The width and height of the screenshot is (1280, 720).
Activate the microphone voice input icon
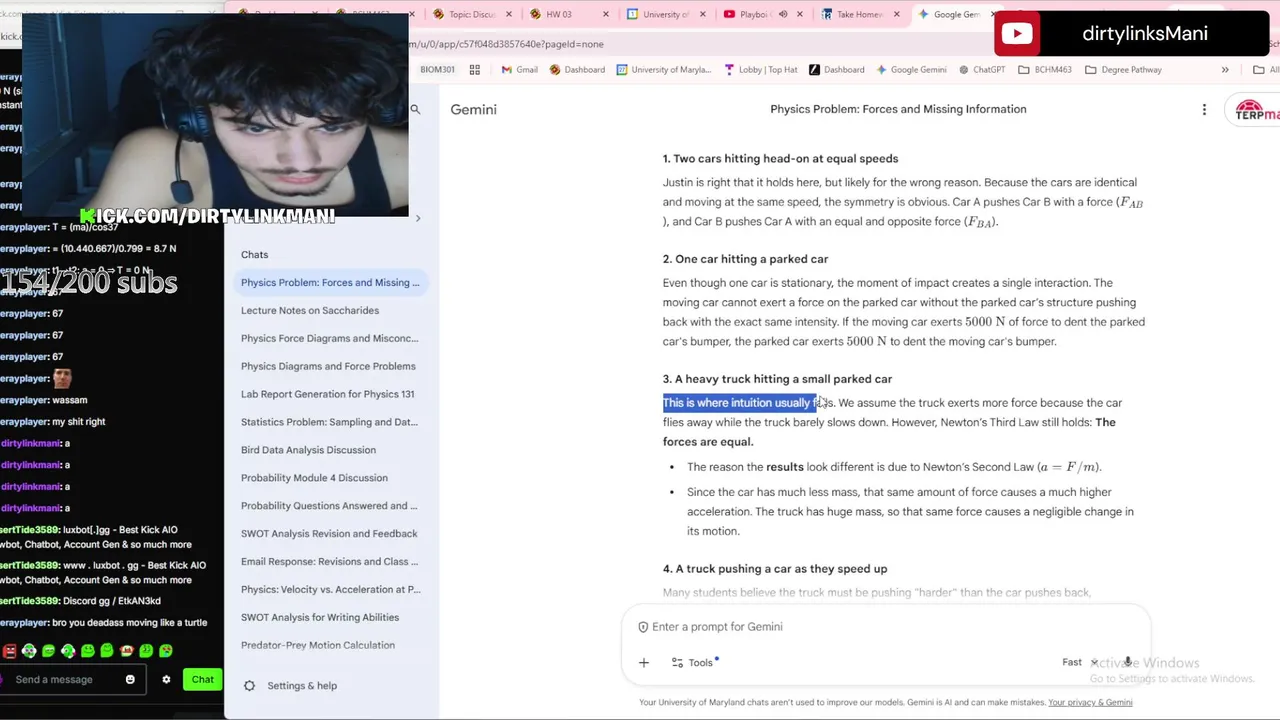[1128, 662]
